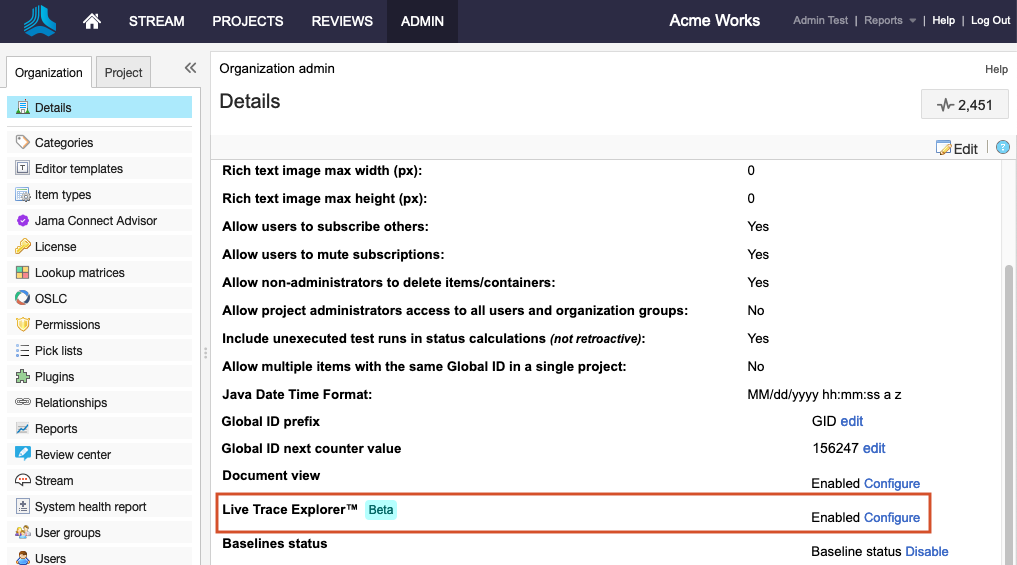Open the Details sidebar icon
Viewport: 1017px width, 565px height.
23,107
